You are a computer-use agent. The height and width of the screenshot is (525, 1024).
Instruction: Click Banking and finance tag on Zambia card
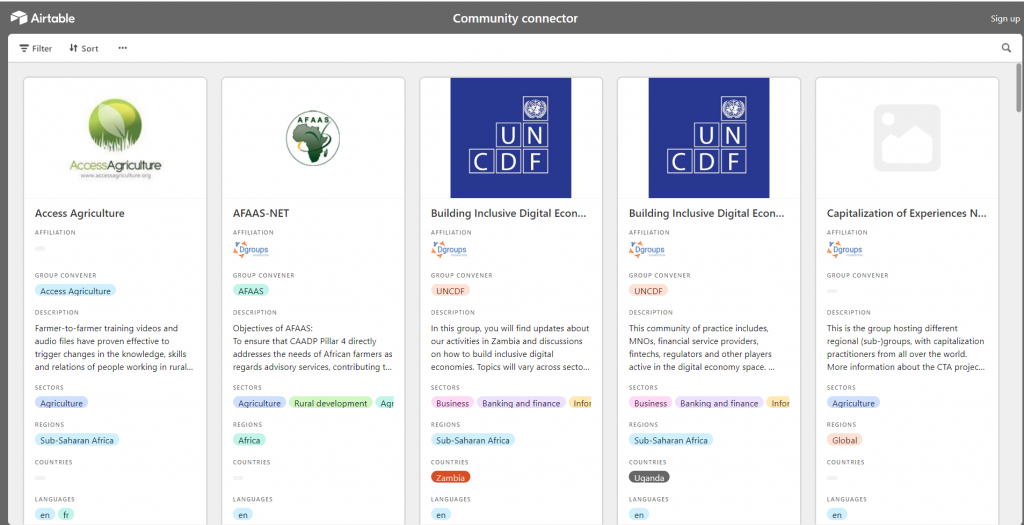[x=521, y=403]
